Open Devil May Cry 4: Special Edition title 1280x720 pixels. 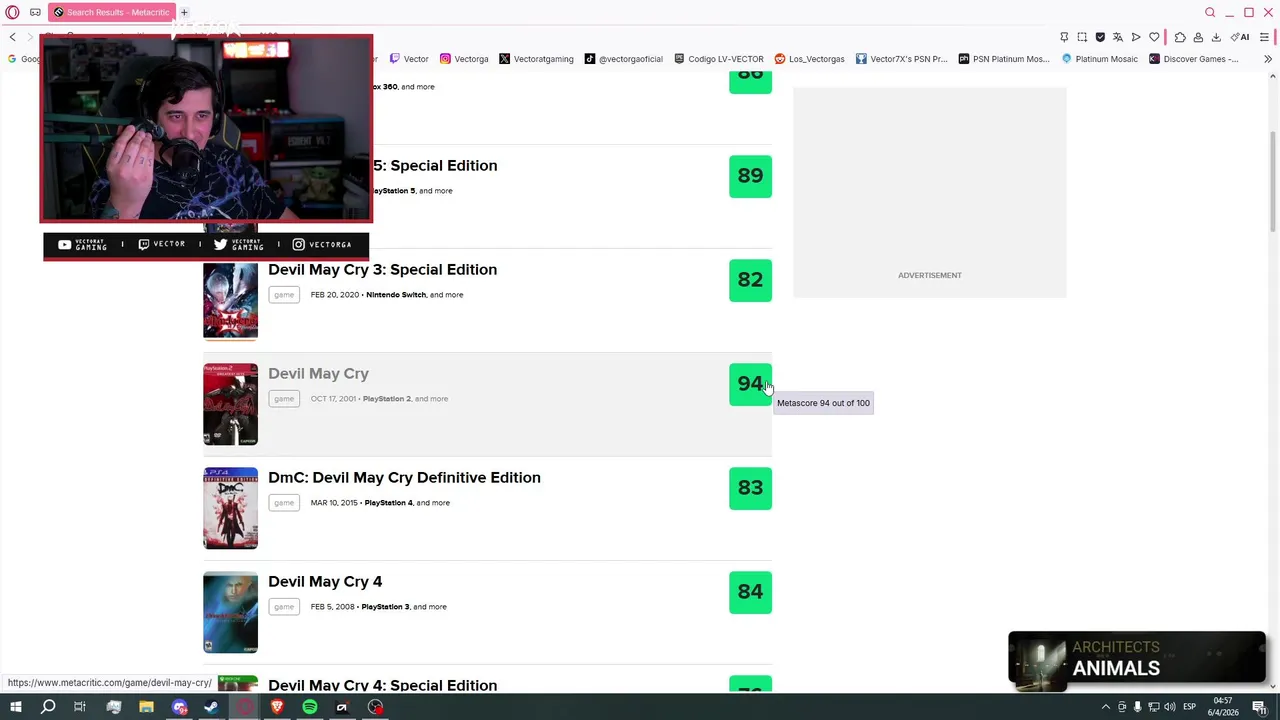[382, 685]
